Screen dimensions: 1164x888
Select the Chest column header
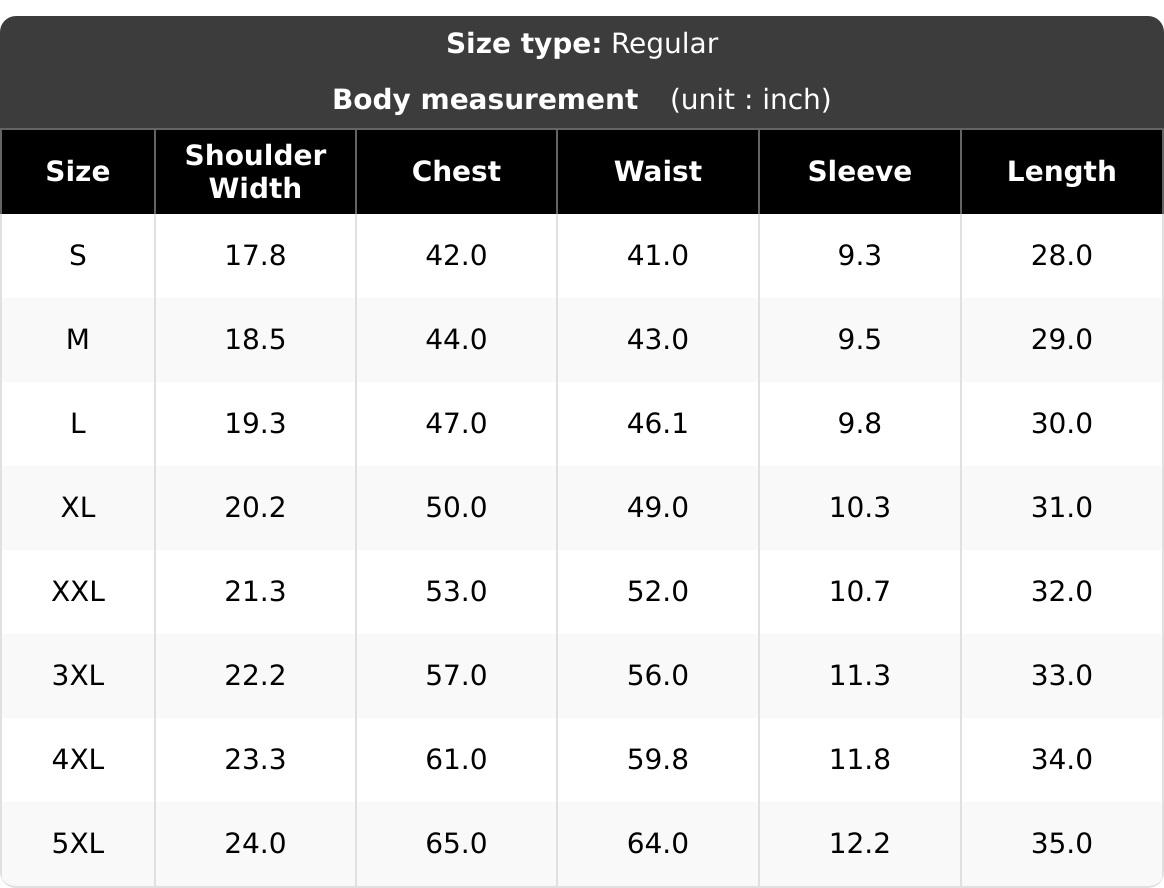[457, 172]
